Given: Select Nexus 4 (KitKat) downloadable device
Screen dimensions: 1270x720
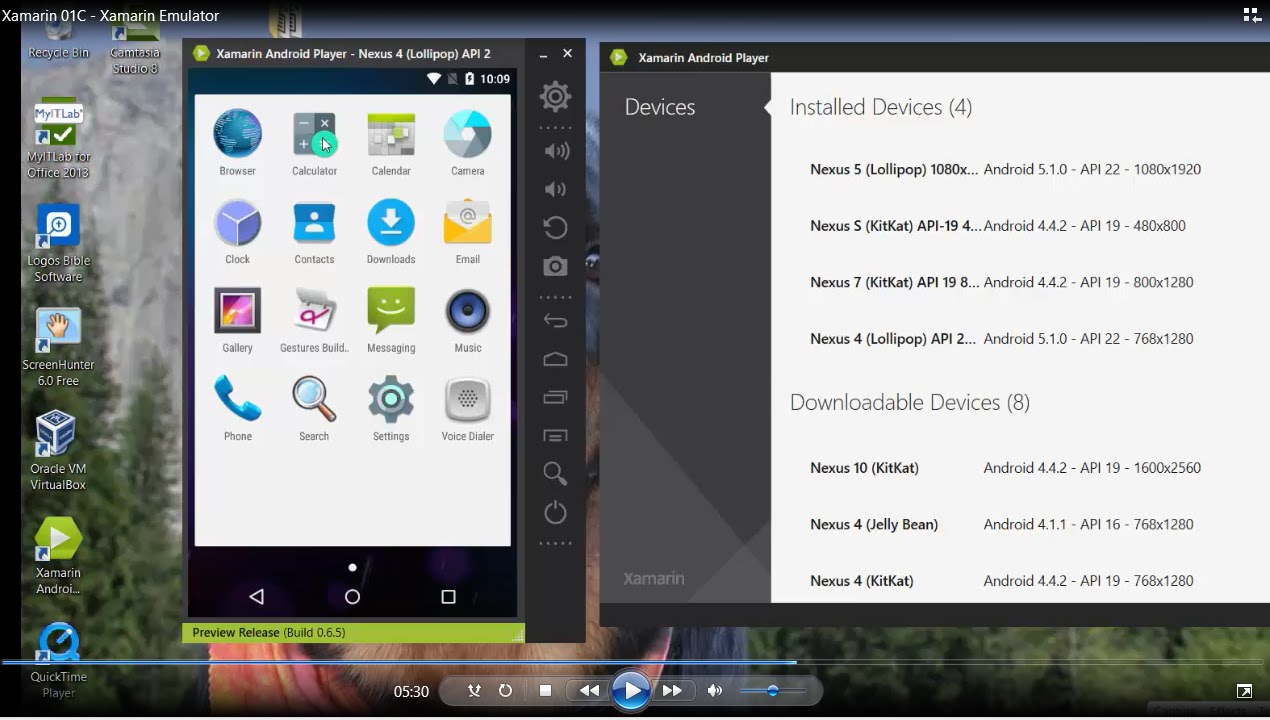Looking at the screenshot, I should 1002,581.
